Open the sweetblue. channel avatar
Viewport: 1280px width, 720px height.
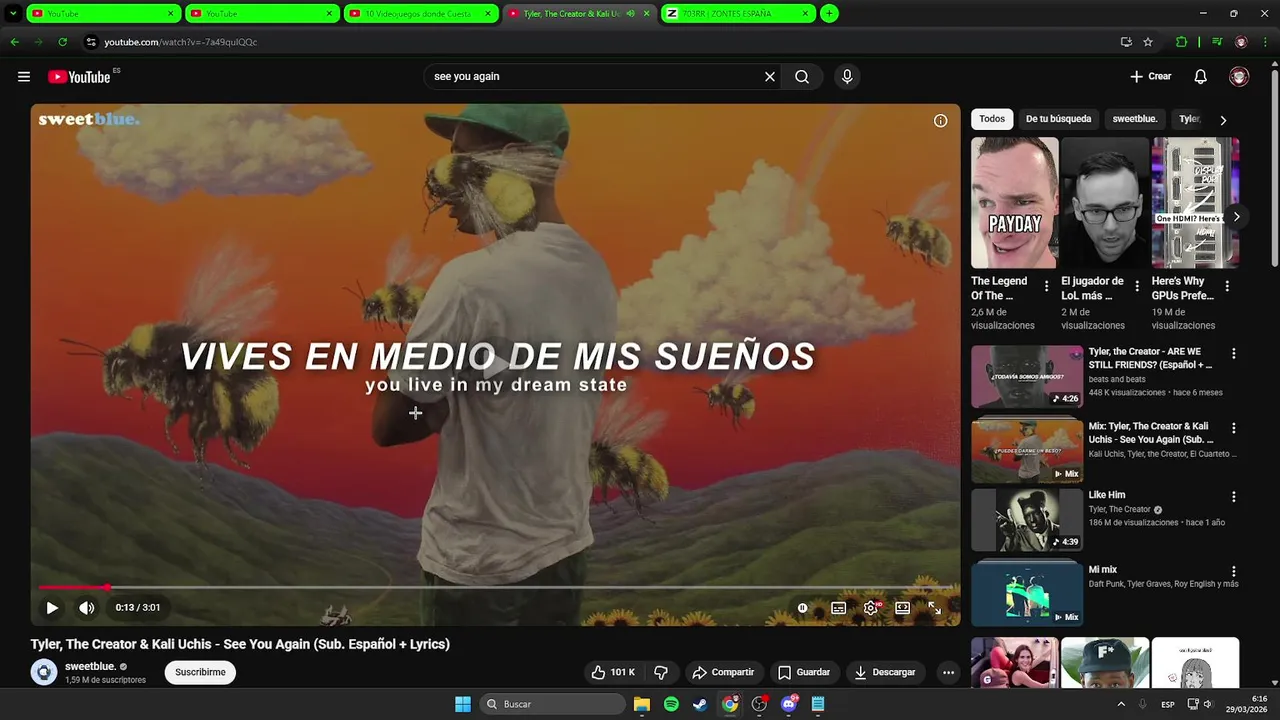44,672
